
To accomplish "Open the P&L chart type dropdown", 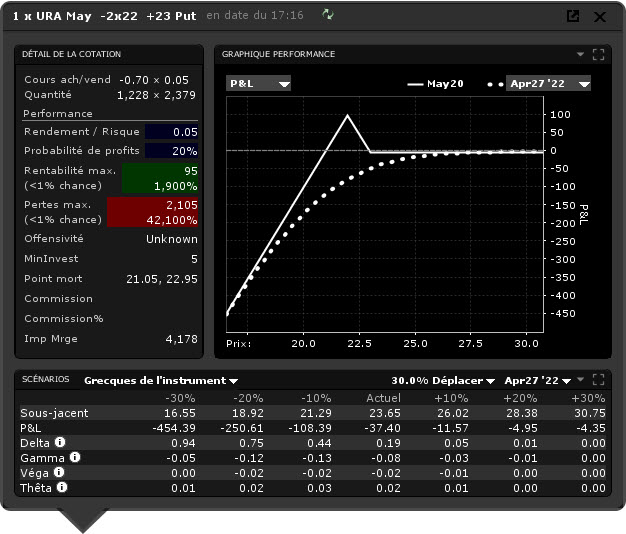I will click(258, 83).
